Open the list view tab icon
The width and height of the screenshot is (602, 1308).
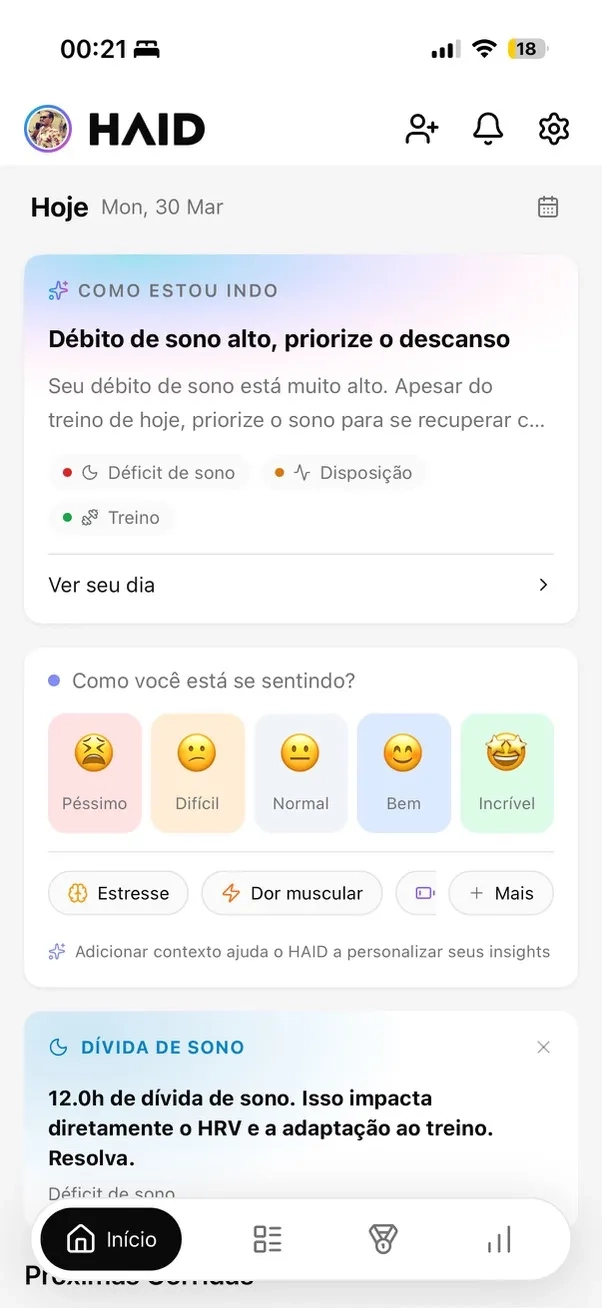pos(267,1240)
